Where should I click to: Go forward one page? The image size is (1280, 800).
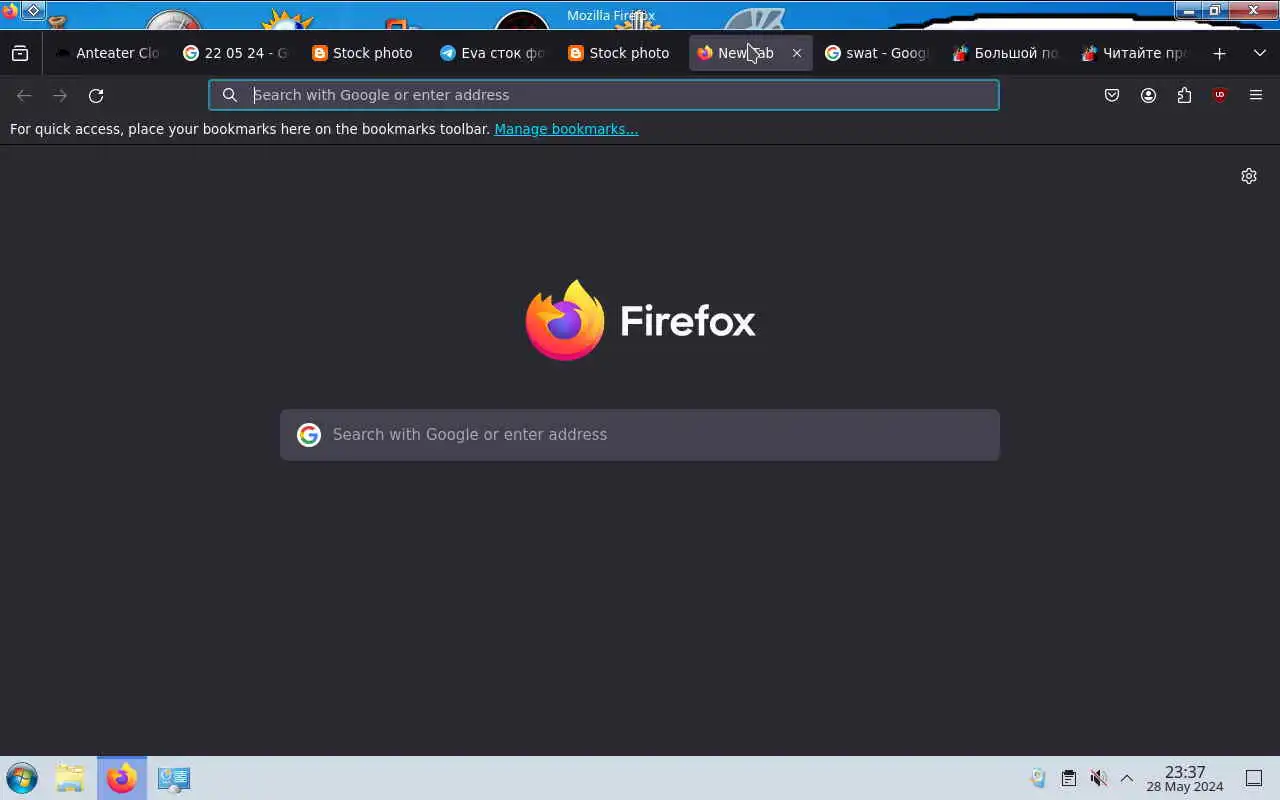tap(60, 95)
